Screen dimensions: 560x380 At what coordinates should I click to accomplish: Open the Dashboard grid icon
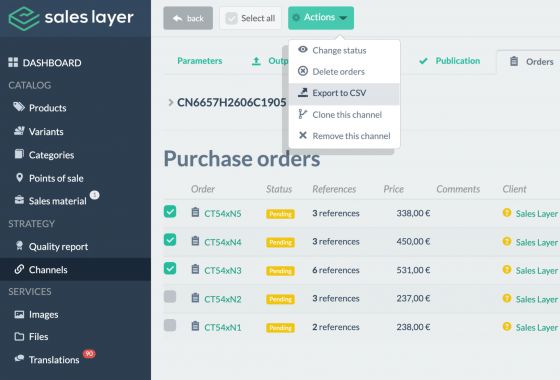coord(13,62)
